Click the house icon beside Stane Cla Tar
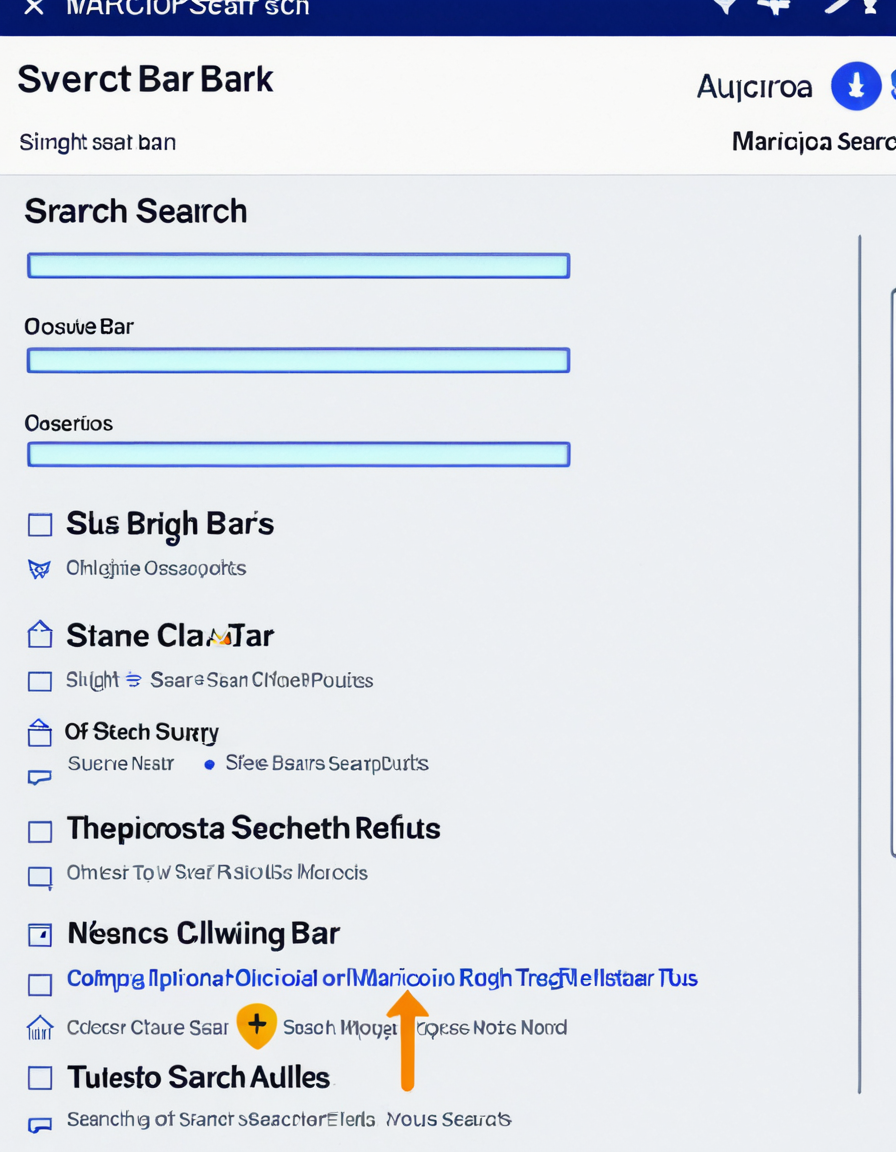 click(x=40, y=634)
